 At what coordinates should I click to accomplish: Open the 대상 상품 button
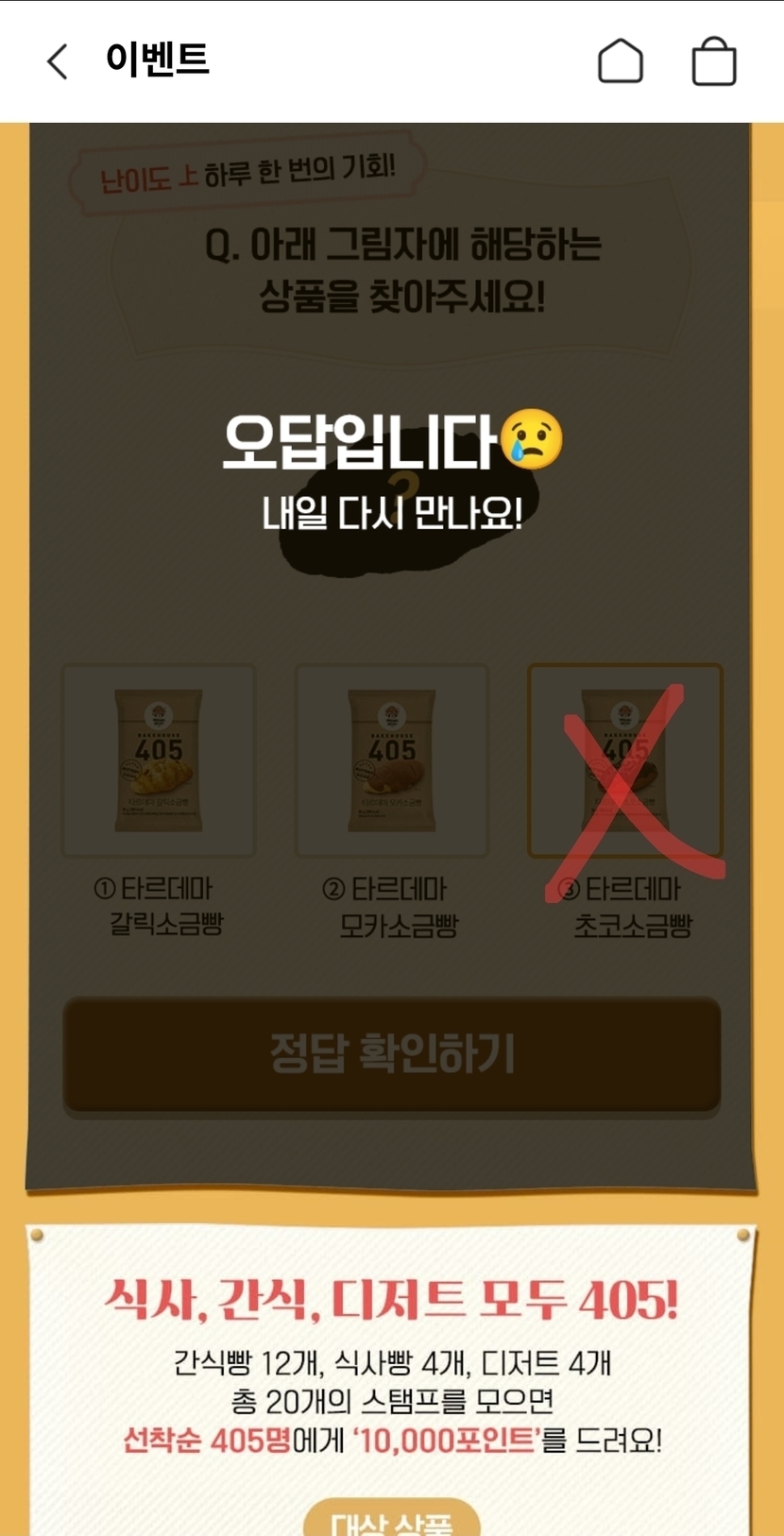[x=392, y=1518]
